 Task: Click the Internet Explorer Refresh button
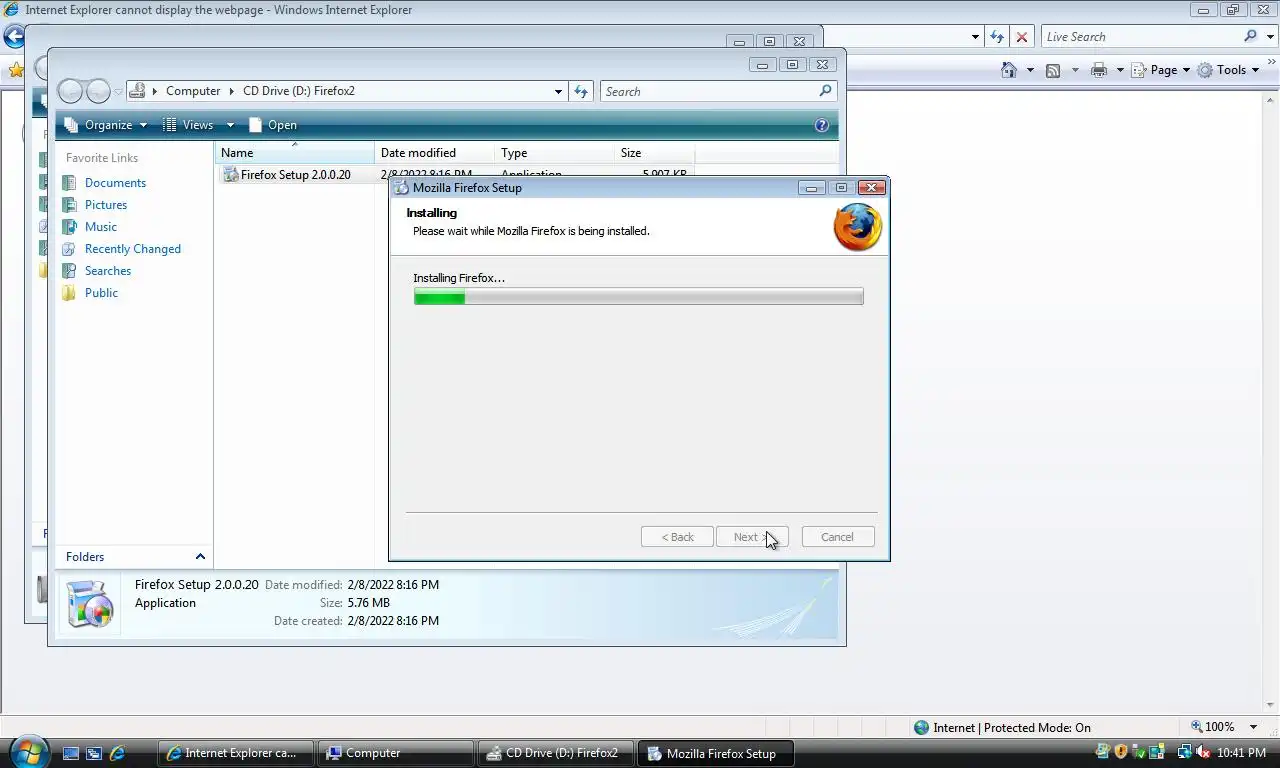[x=996, y=37]
